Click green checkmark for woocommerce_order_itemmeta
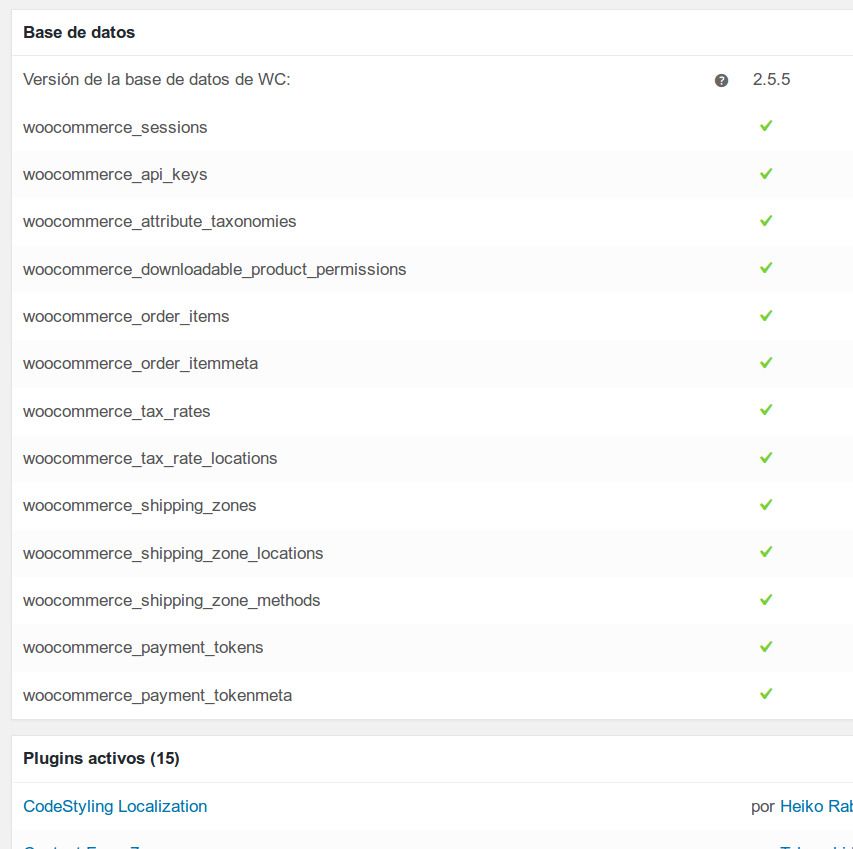This screenshot has width=853, height=849. pos(766,363)
